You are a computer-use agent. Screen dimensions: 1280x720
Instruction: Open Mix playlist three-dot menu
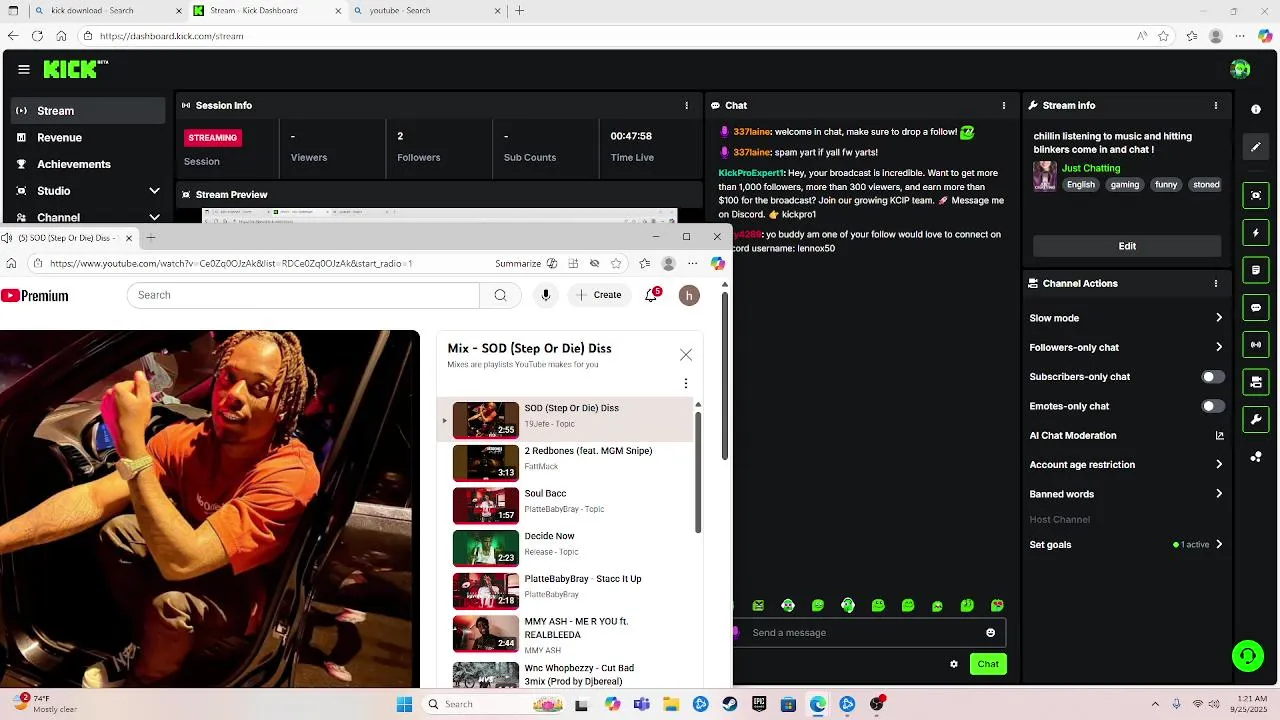(686, 383)
